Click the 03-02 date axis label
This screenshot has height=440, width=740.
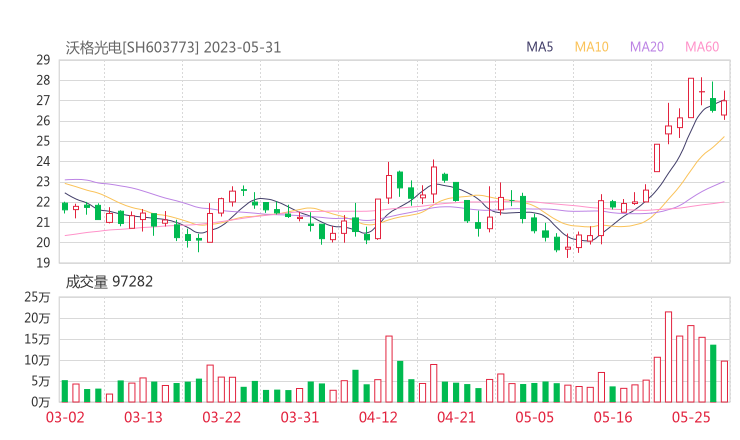tap(65, 417)
